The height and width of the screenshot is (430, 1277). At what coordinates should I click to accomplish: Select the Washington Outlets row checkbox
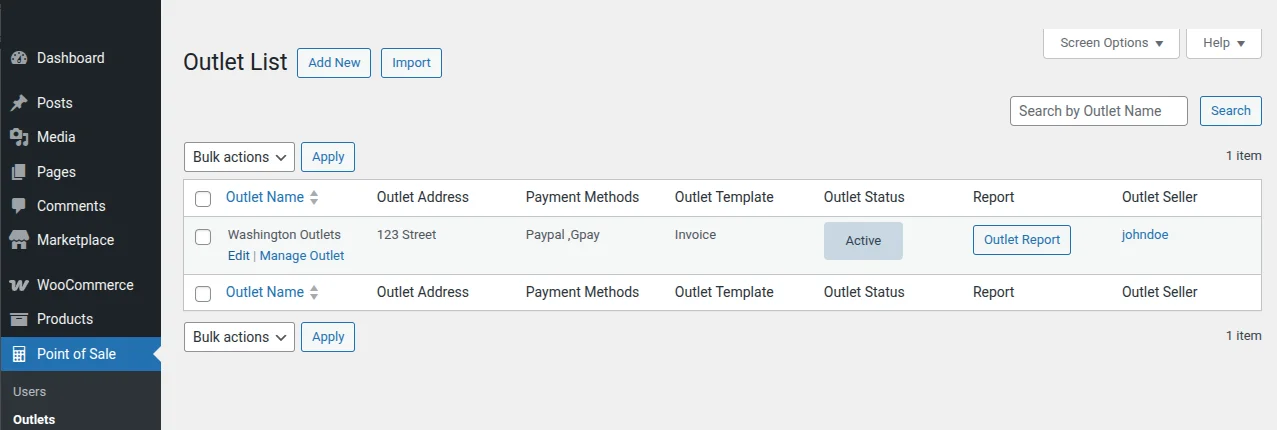(x=203, y=237)
